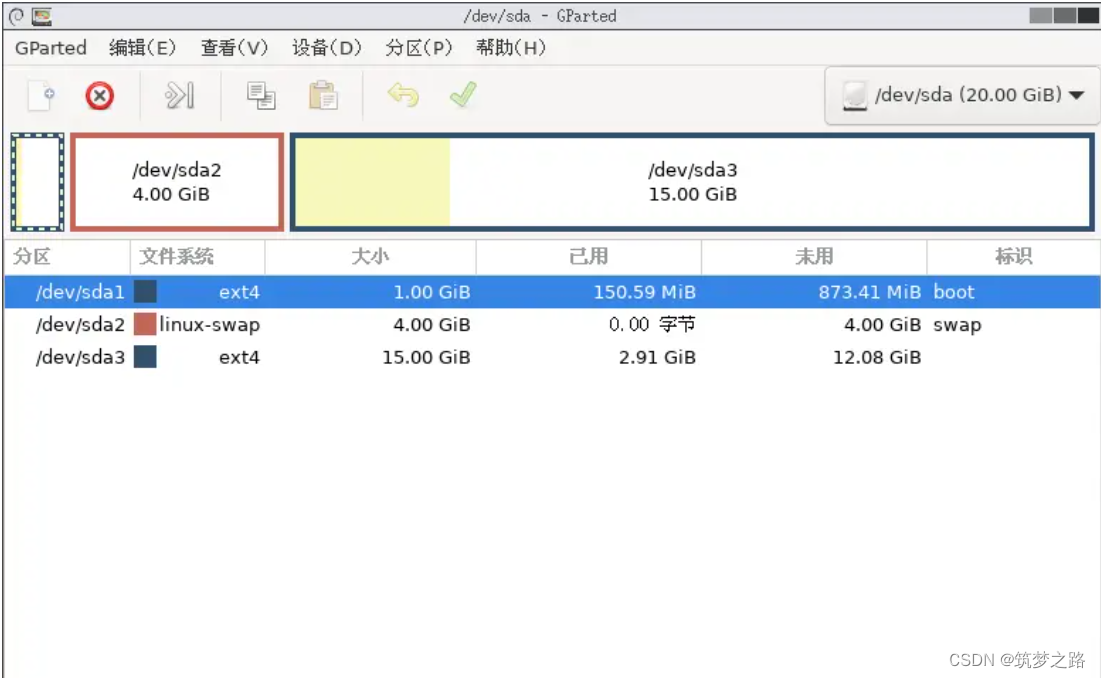The image size is (1101, 678).
Task: Select the small dashed sda1 graphic block
Action: [x=37, y=182]
